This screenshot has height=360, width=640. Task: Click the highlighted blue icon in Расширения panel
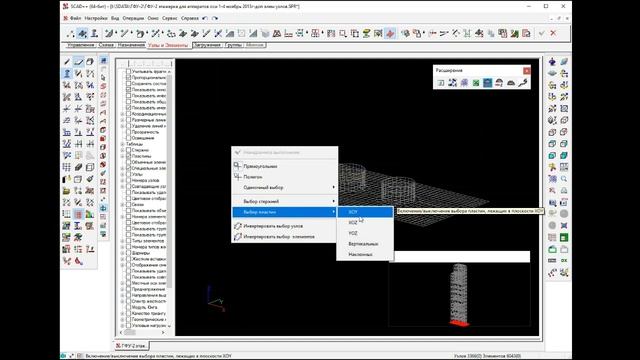[487, 83]
